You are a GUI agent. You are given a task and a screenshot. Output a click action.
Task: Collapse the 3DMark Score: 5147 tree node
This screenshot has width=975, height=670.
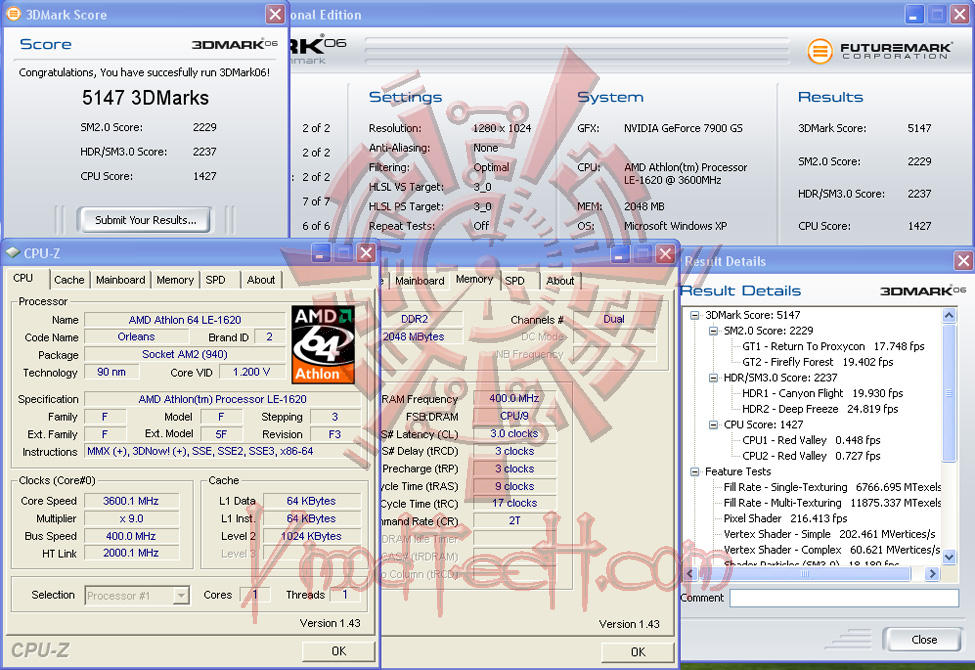coord(695,315)
